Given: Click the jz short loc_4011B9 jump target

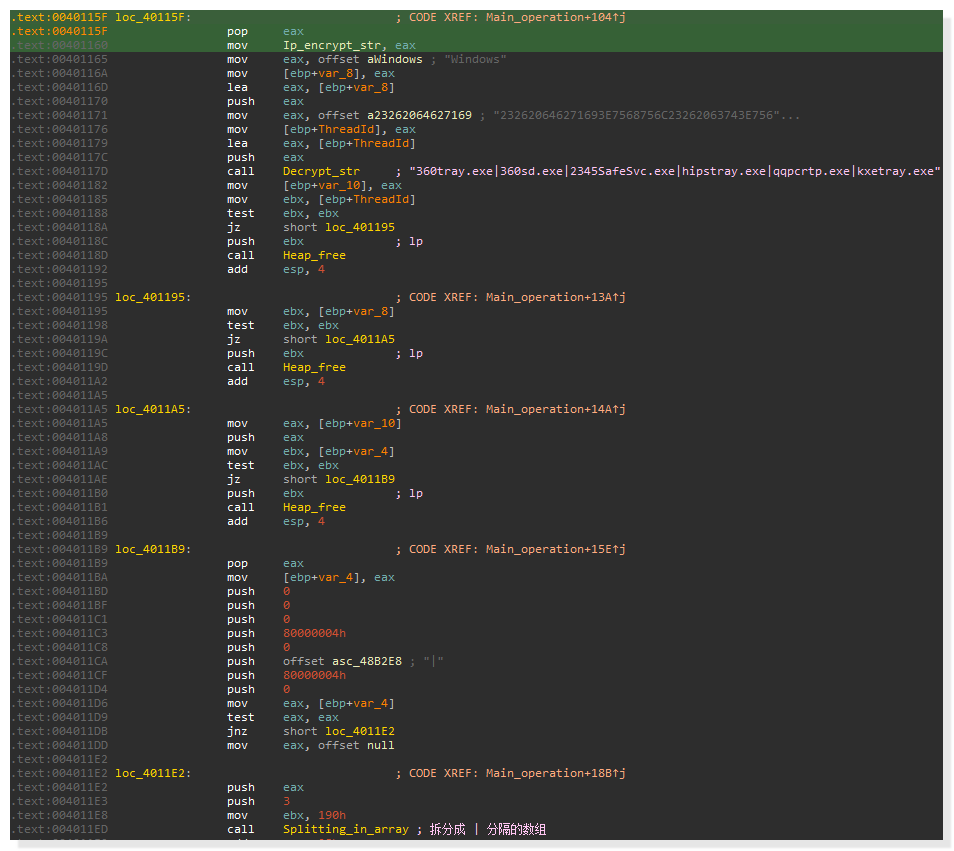Looking at the screenshot, I should [360, 479].
